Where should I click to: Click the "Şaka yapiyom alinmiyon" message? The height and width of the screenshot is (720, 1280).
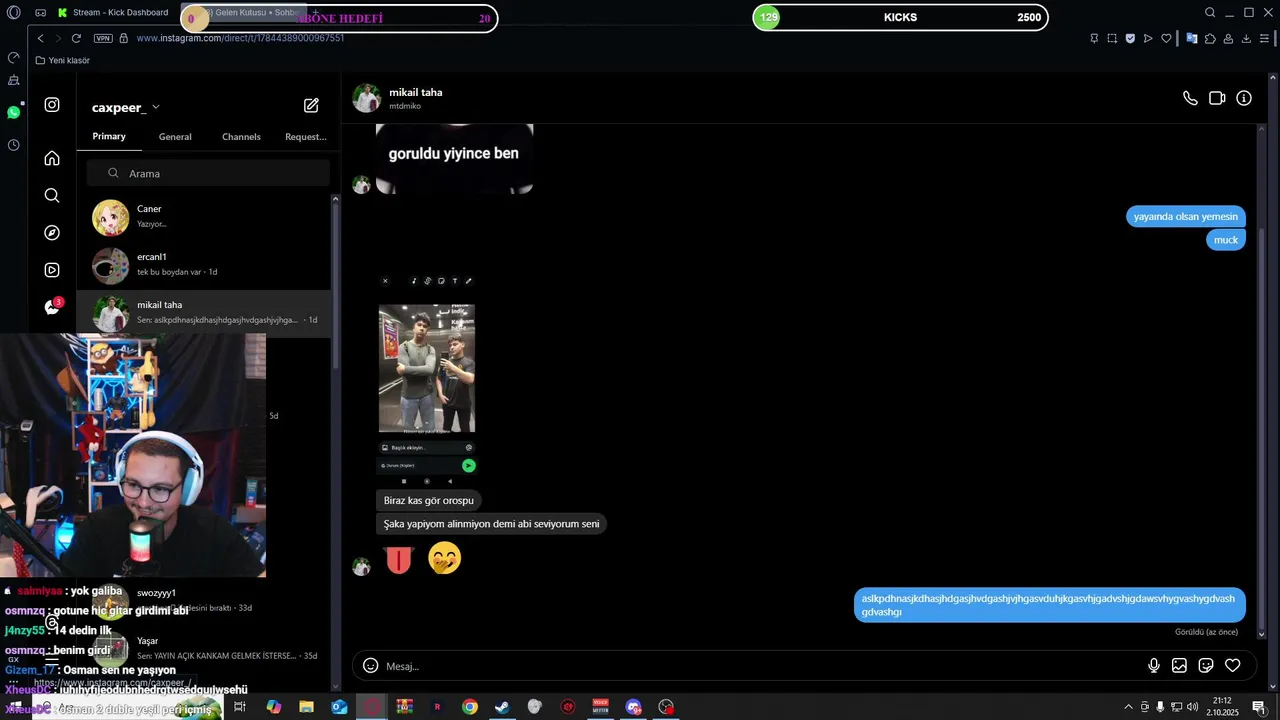coord(491,524)
